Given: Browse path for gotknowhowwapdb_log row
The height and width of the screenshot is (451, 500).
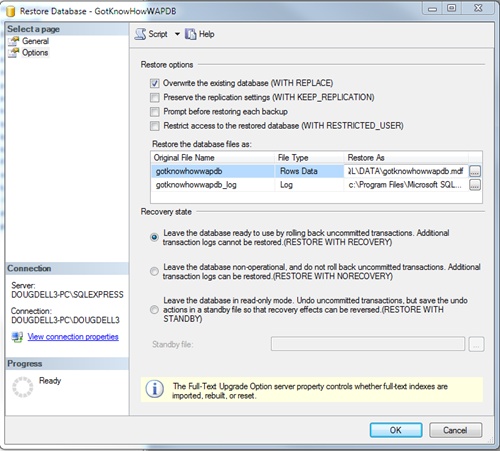Looking at the screenshot, I should coord(475,185).
